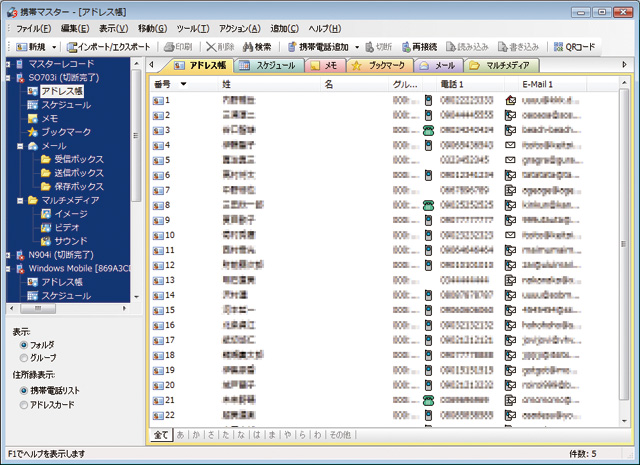This screenshot has width=640, height=465.
Task: Open the ヘルプ(H) menu
Action: click(324, 29)
